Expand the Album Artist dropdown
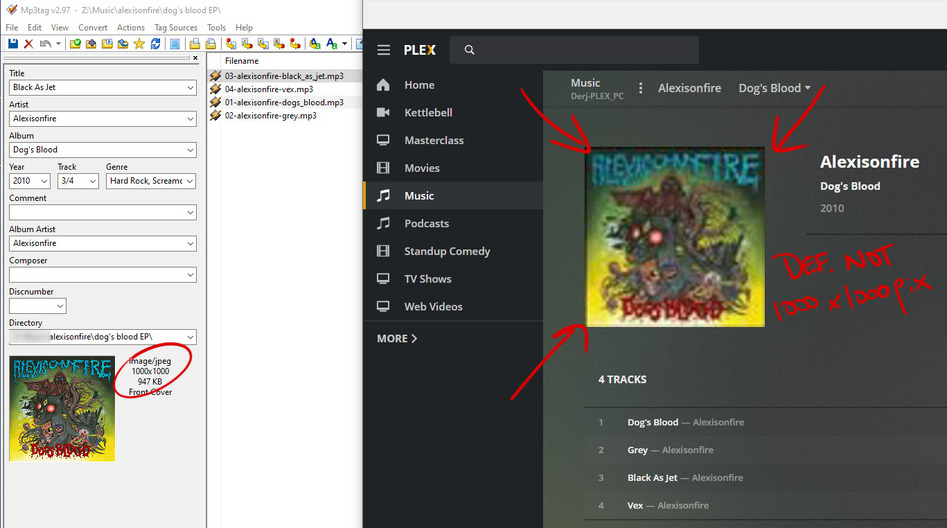This screenshot has height=528, width=947. pyautogui.click(x=190, y=243)
